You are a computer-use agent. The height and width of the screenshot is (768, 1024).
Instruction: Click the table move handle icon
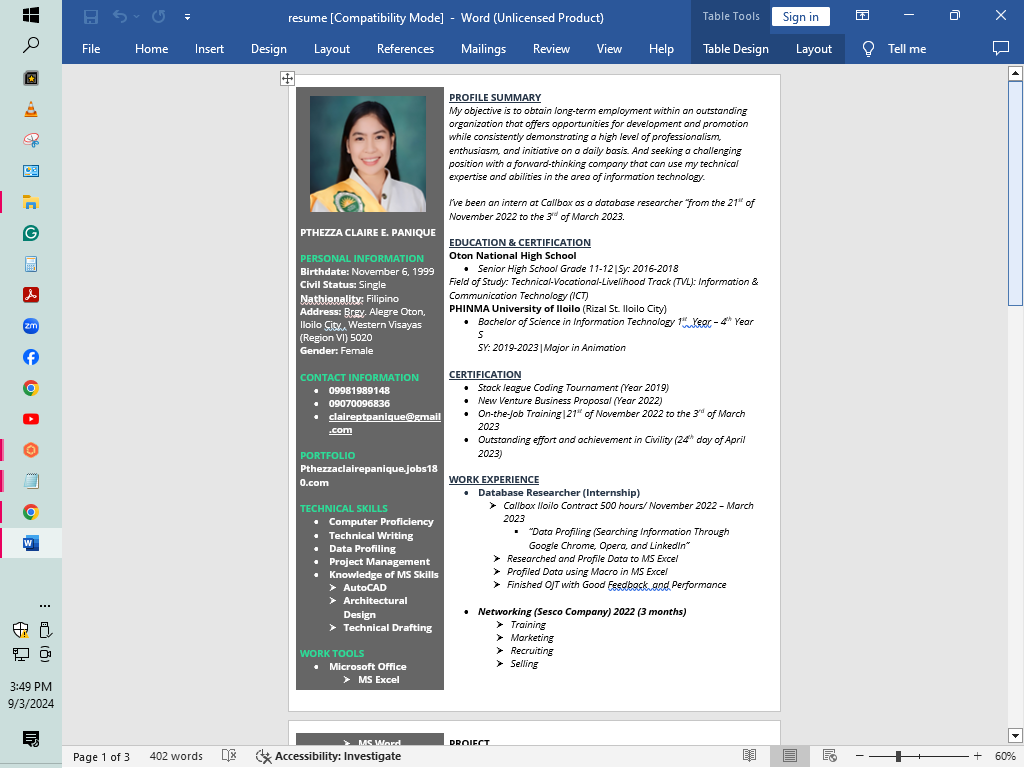pos(287,78)
